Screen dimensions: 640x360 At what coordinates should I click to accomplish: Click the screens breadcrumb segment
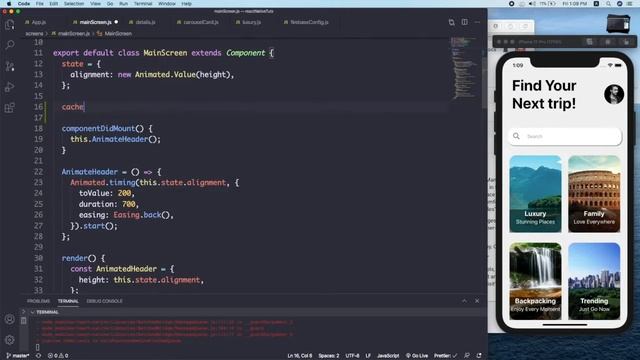point(34,34)
